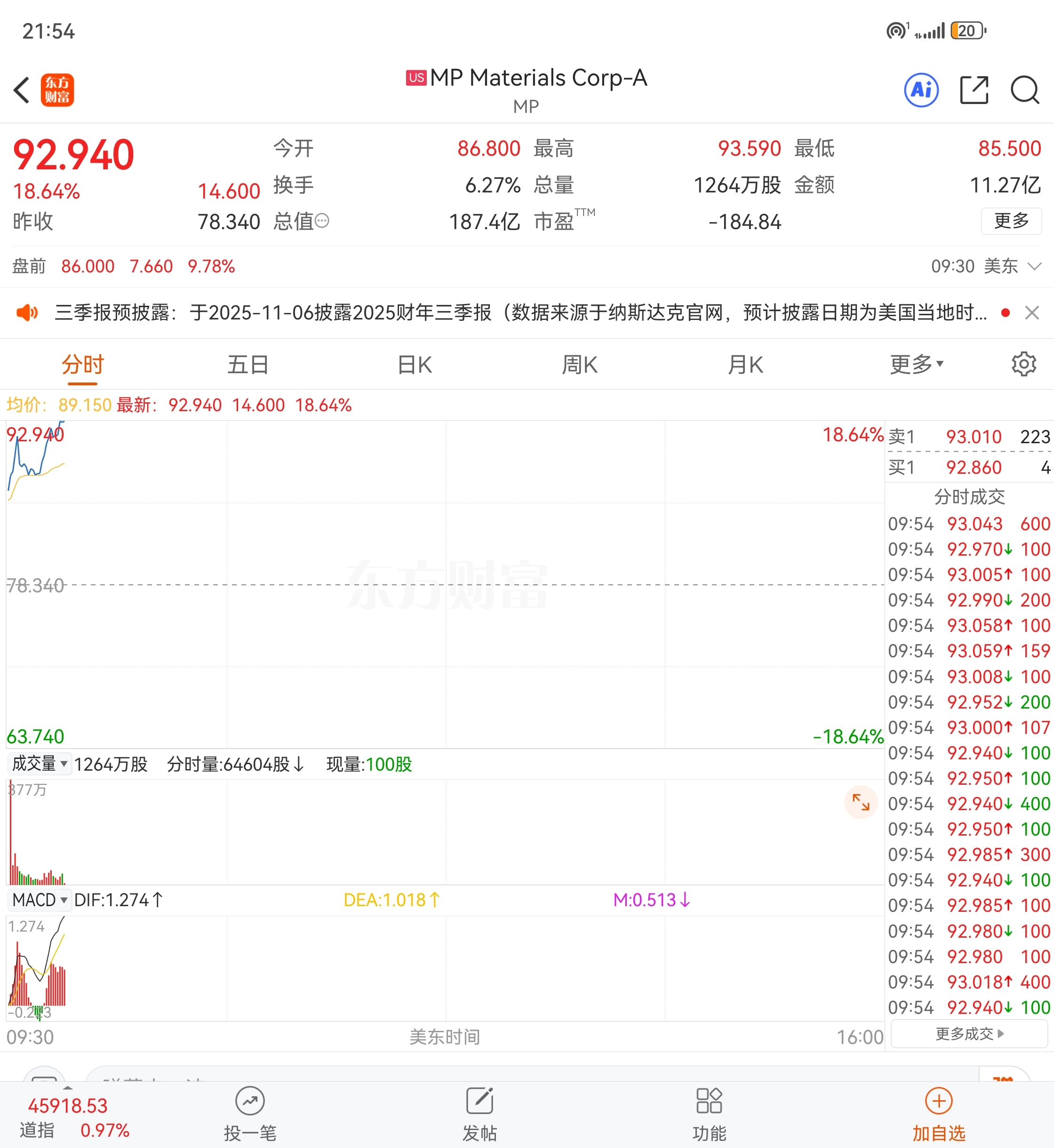
Task: Expand the 美东 timezone dropdown
Action: (x=1033, y=266)
